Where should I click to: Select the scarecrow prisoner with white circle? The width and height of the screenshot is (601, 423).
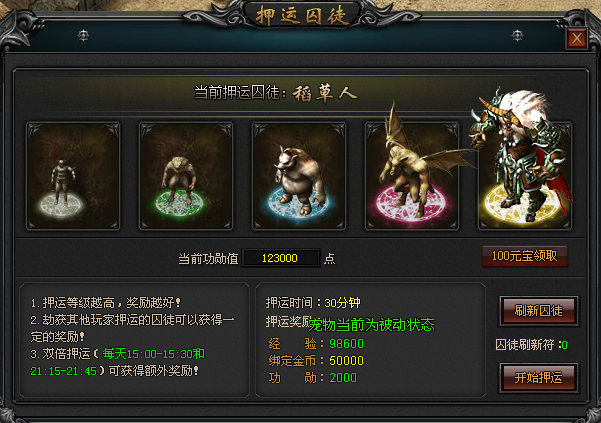[x=73, y=176]
